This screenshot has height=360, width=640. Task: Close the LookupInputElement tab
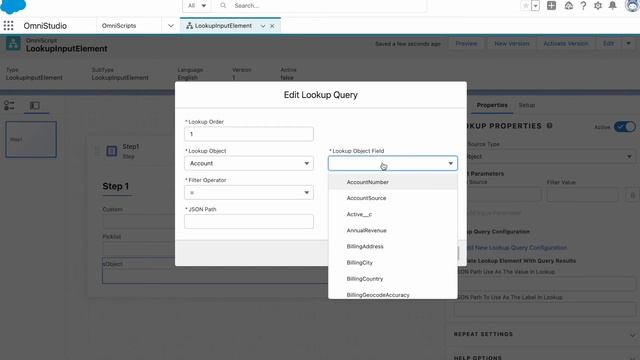pos(272,26)
